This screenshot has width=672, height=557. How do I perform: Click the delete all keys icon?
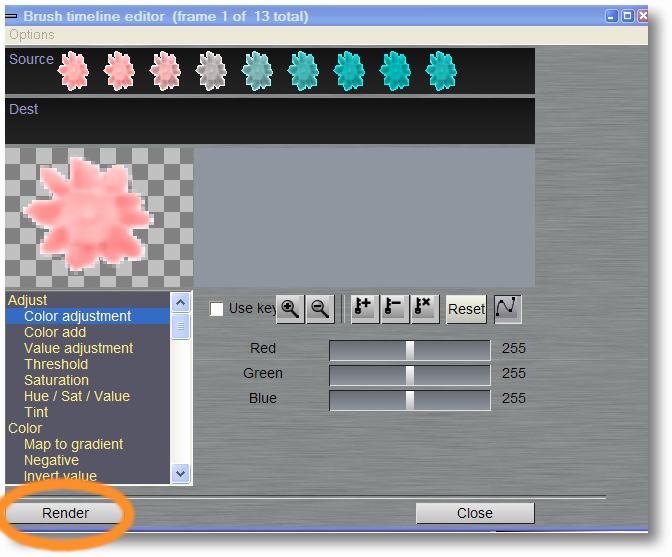425,309
